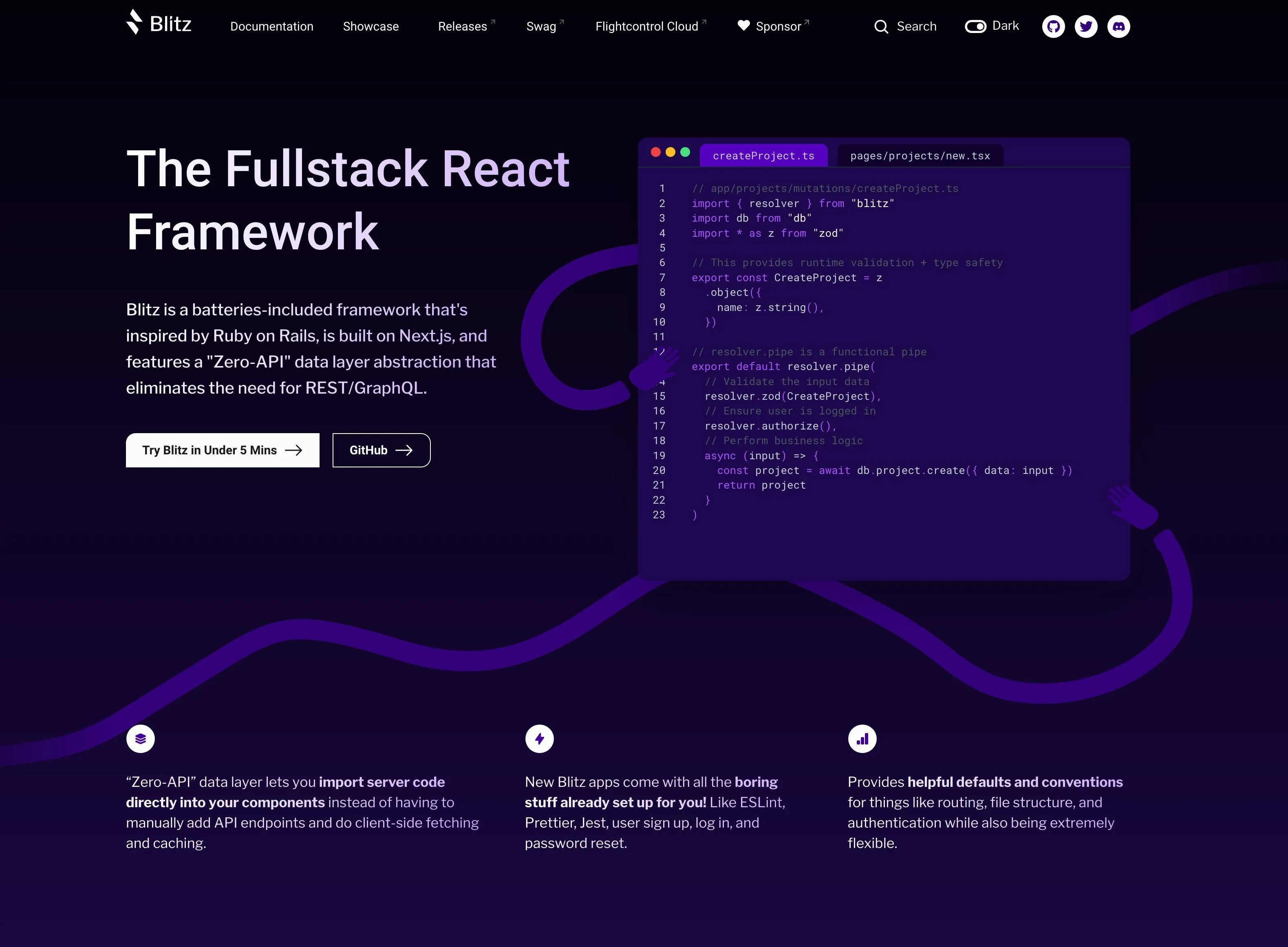Click code line 'return project'
Viewport: 1288px width, 947px height.
tap(761, 485)
